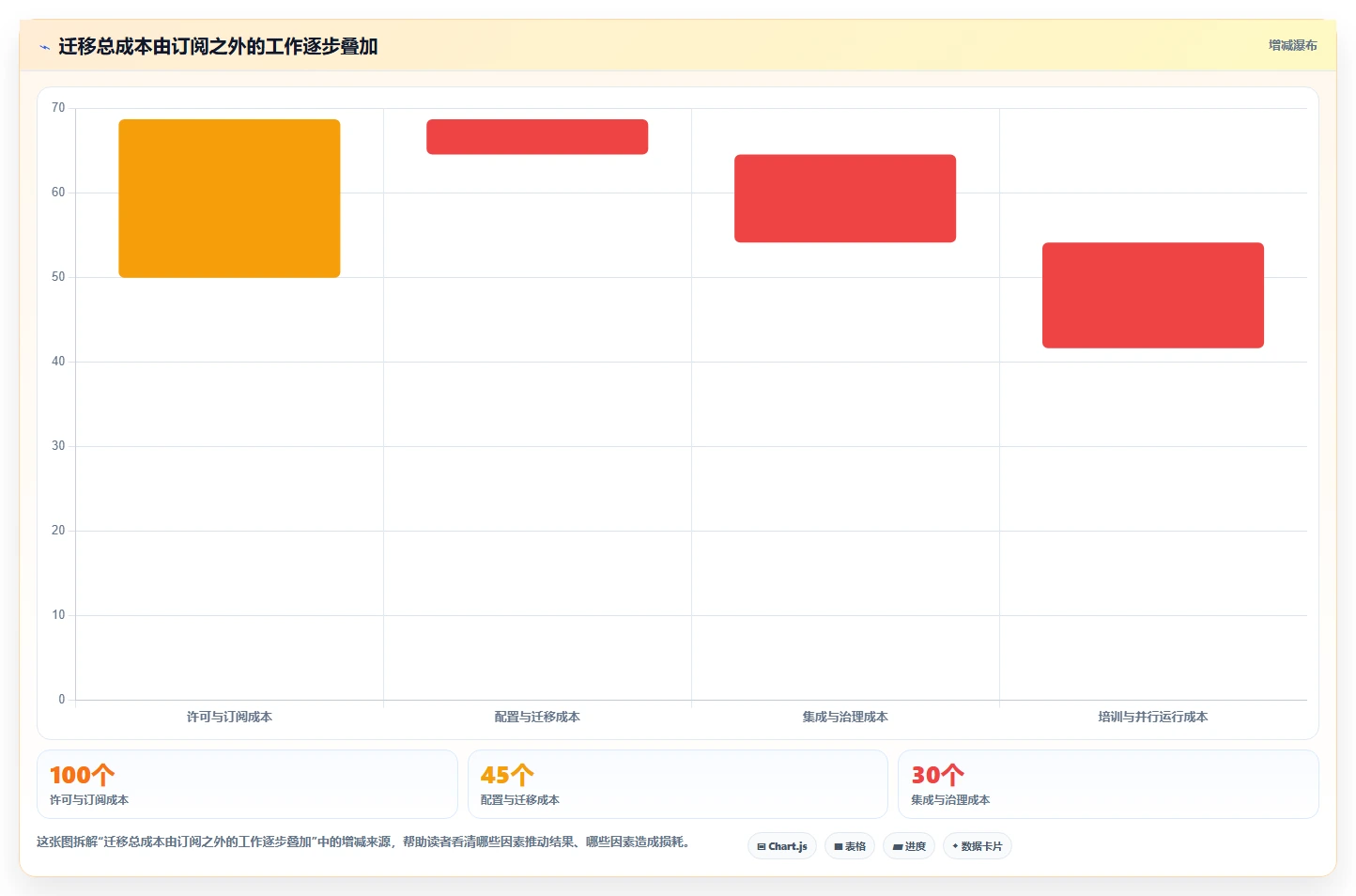Image resolution: width=1356 pixels, height=896 pixels.
Task: Click the header icon beside the chart title
Action: [44, 47]
